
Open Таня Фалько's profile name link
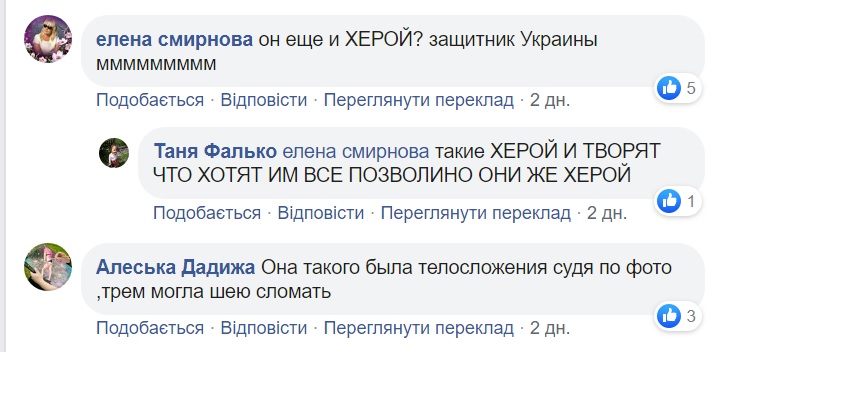(x=215, y=152)
